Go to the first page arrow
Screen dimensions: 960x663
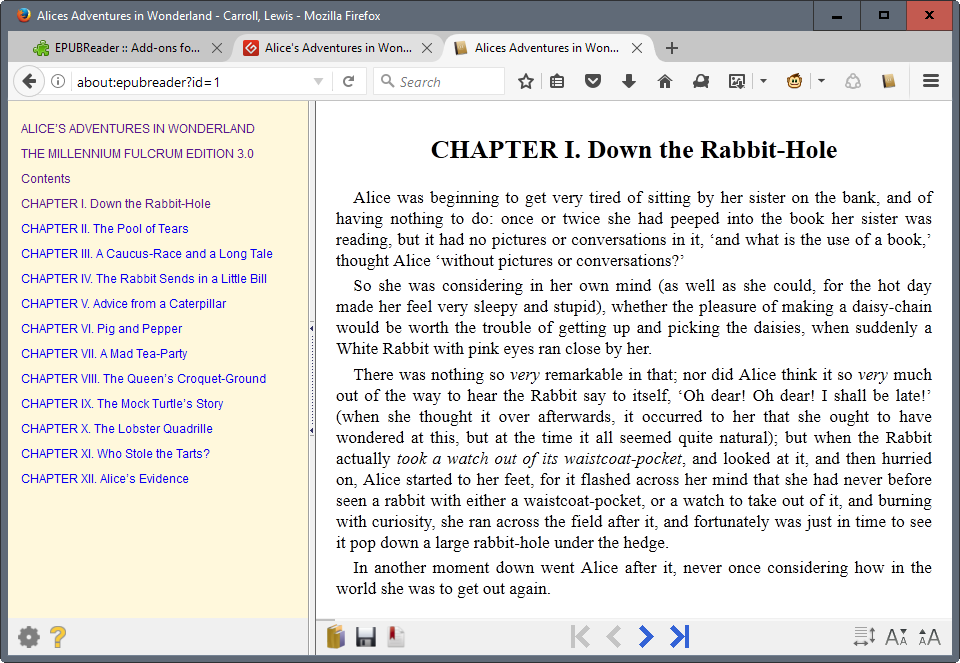(580, 637)
